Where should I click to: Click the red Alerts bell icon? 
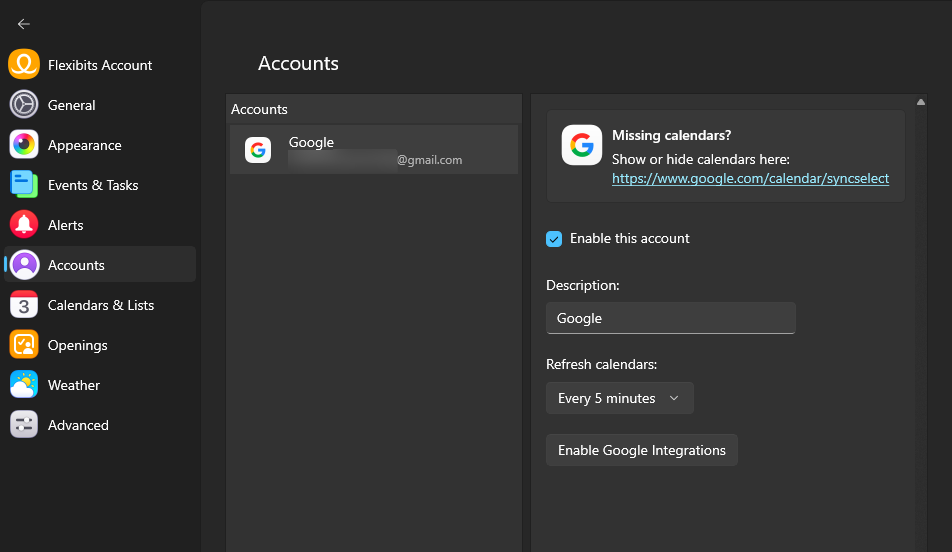click(24, 225)
